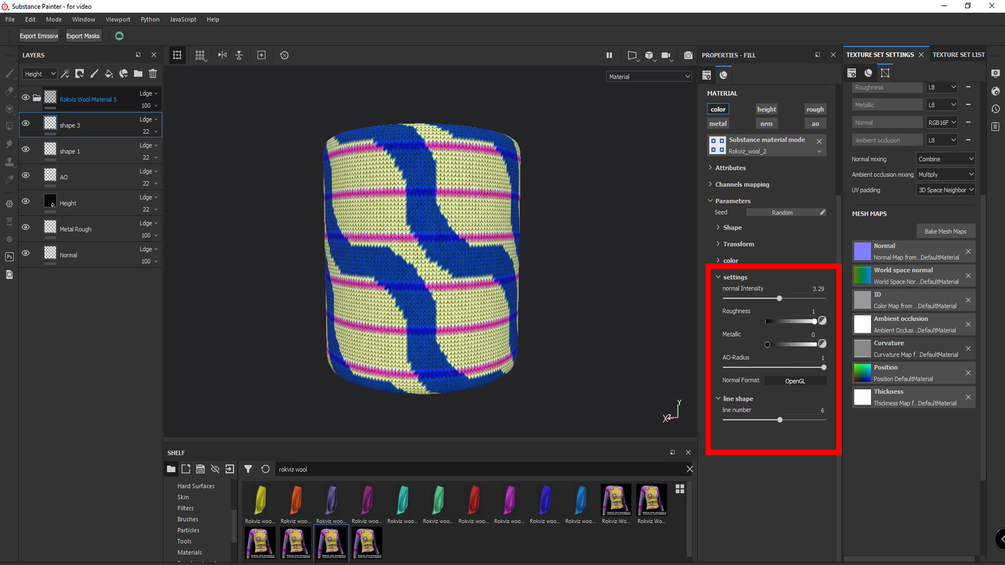The image size is (1005, 565).
Task: Expand the Channels mapping section
Action: pos(742,184)
